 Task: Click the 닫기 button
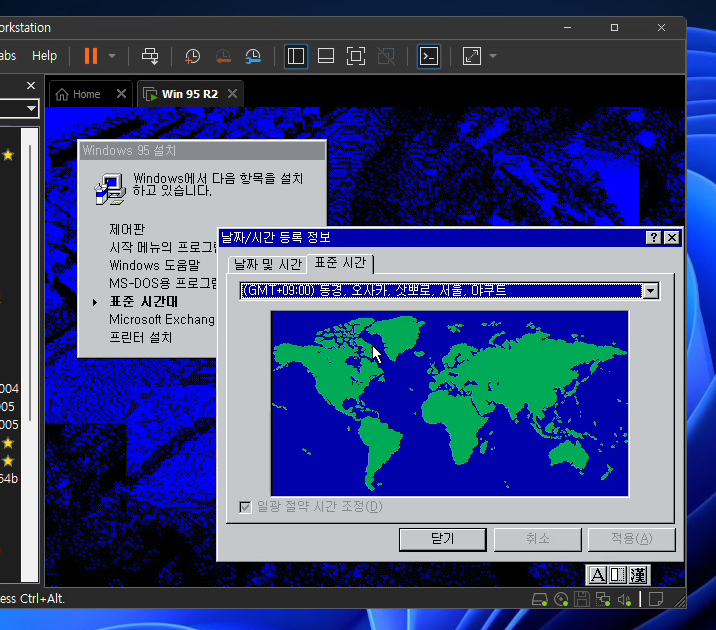click(442, 540)
